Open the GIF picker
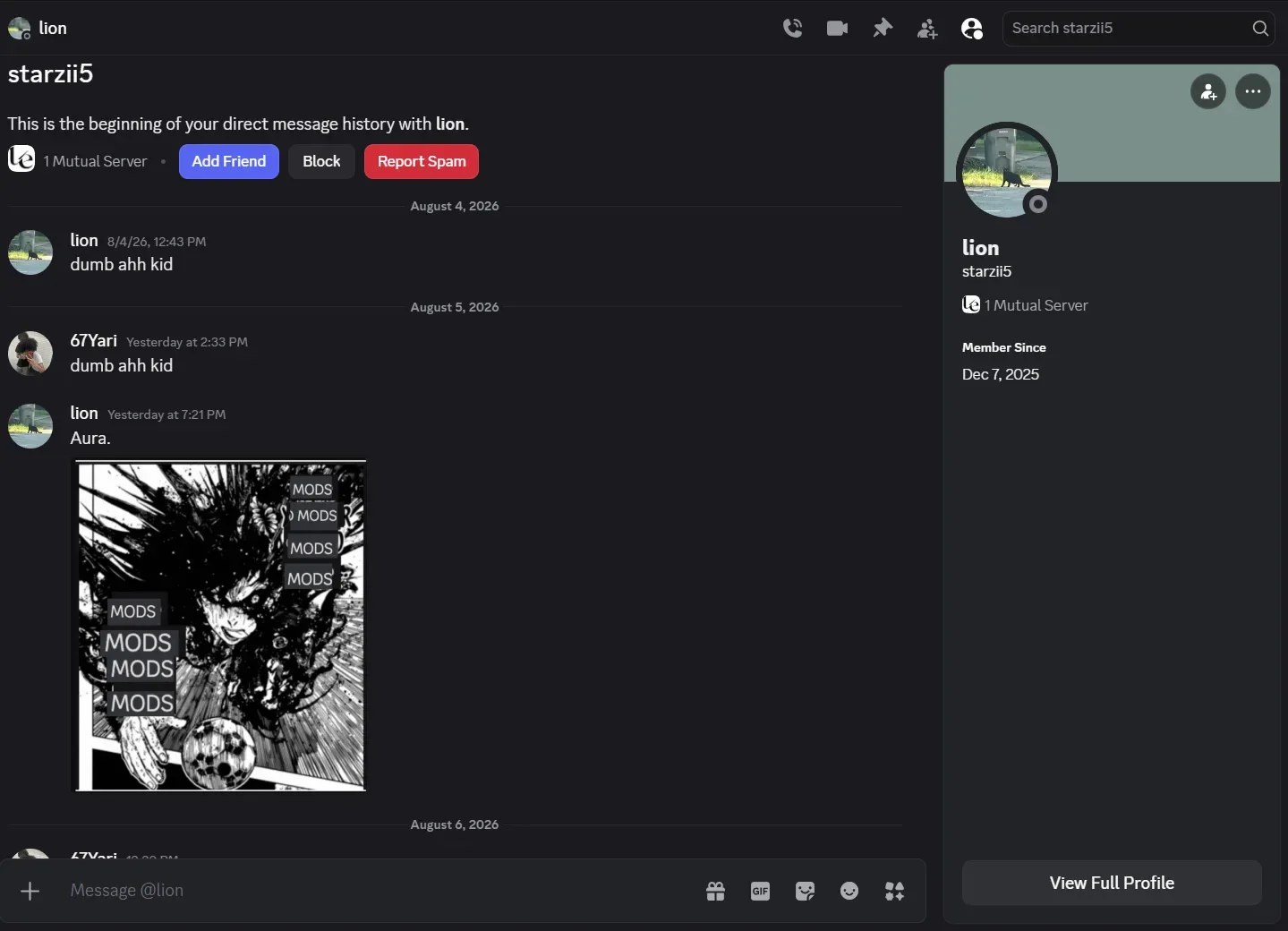Screen dimensions: 1288x931 click(760, 891)
